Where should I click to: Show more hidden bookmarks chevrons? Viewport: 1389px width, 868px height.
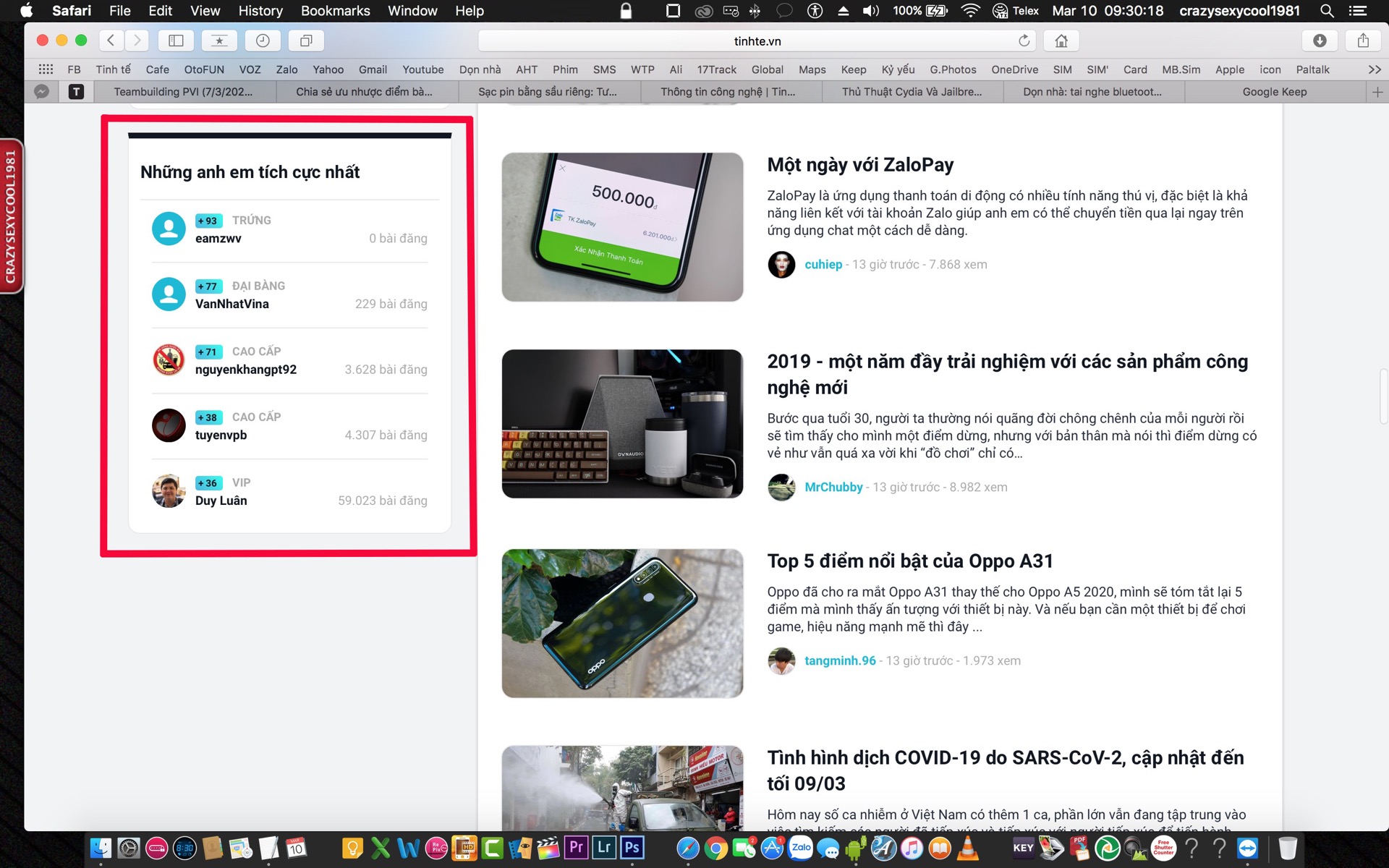[1375, 69]
